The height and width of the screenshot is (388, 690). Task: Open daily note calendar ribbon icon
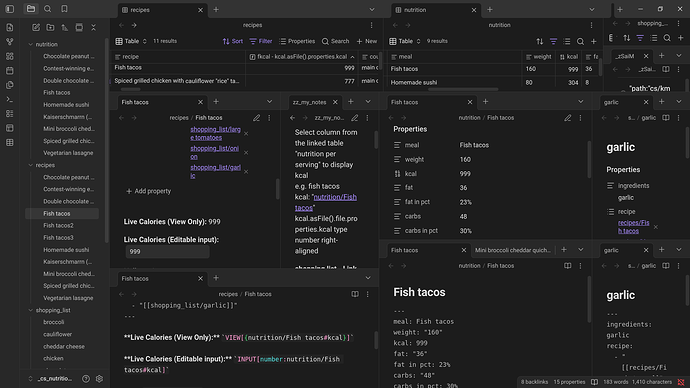[10, 71]
